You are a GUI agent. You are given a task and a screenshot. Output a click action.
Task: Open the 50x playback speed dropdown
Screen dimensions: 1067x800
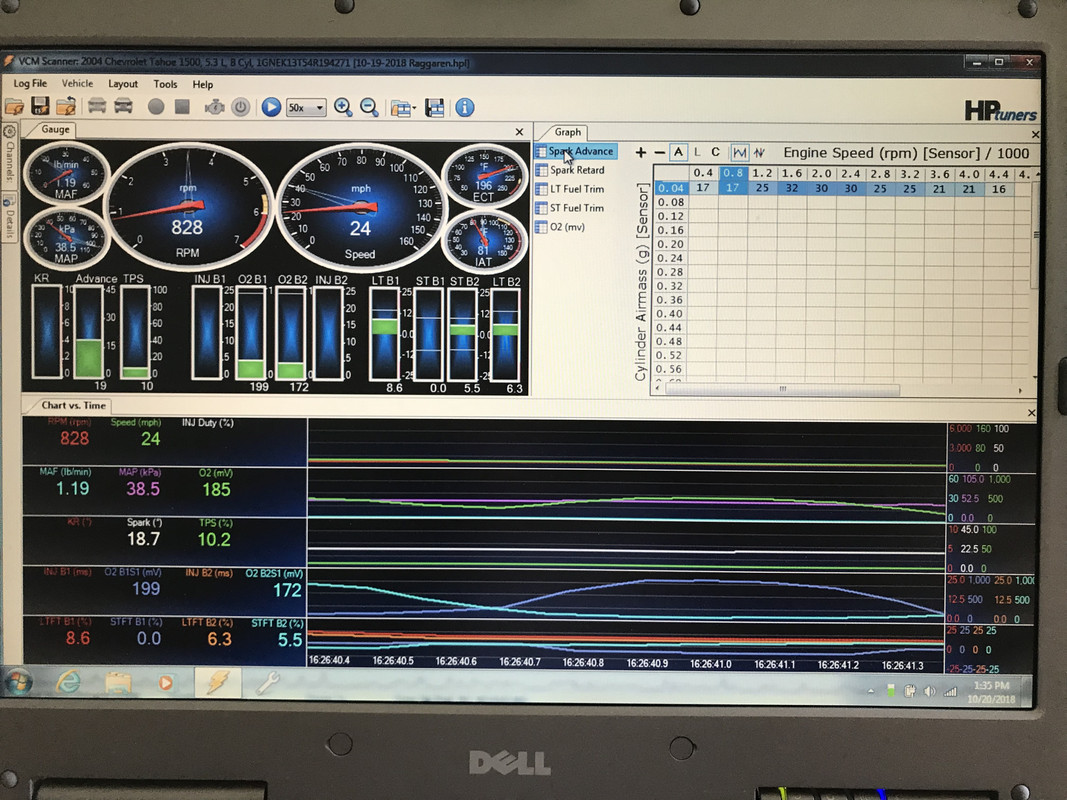306,107
